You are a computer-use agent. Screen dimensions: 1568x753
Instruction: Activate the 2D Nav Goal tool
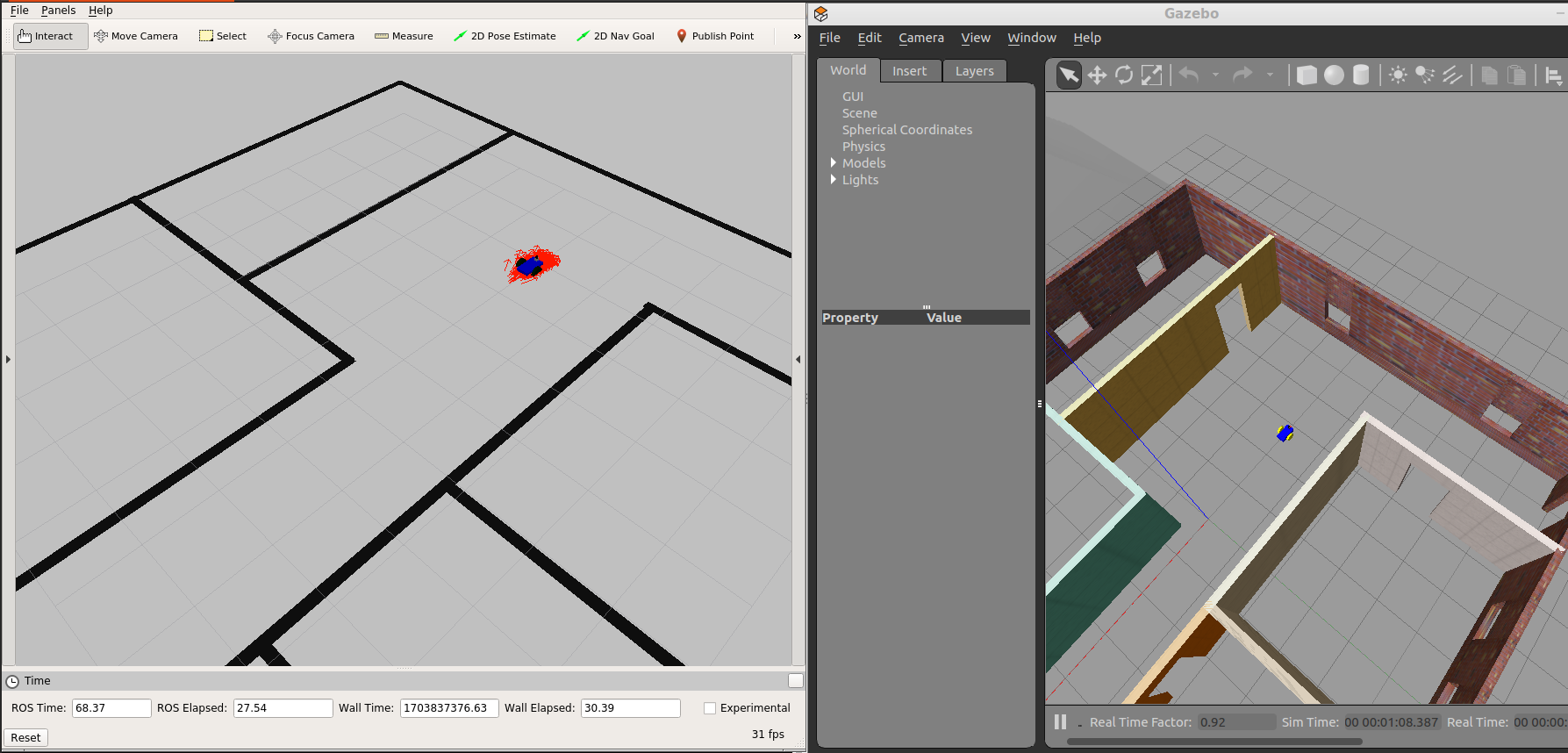[615, 36]
